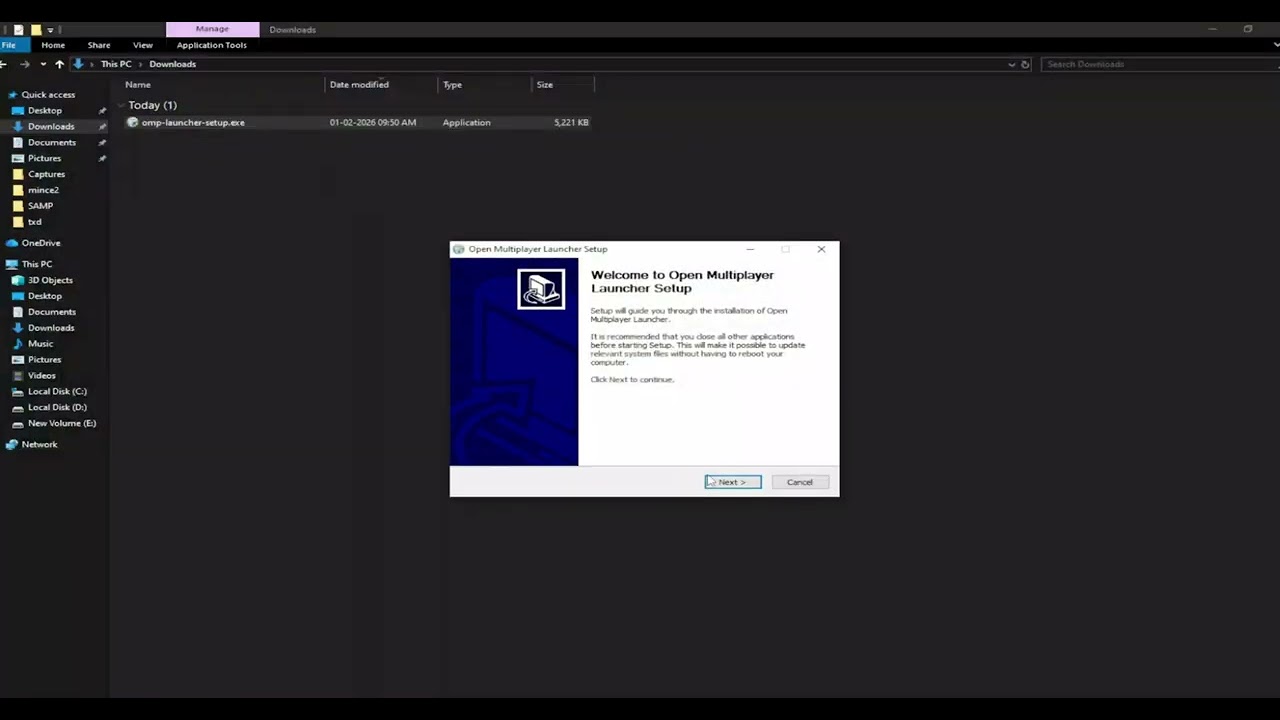Collapse the Today (1) group
Viewport: 1280px width, 720px height.
(x=121, y=105)
